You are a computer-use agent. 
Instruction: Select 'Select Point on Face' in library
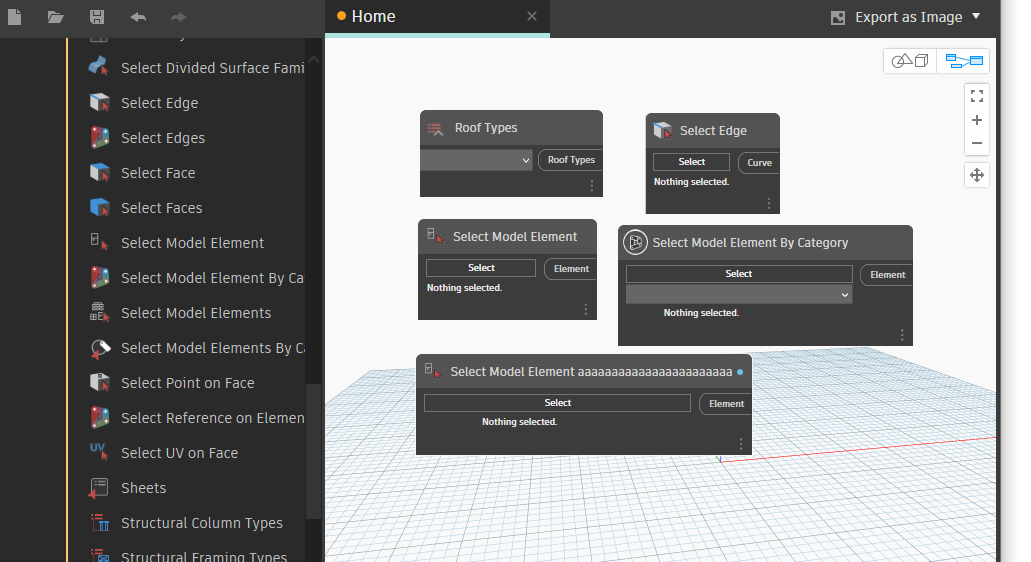pos(187,383)
